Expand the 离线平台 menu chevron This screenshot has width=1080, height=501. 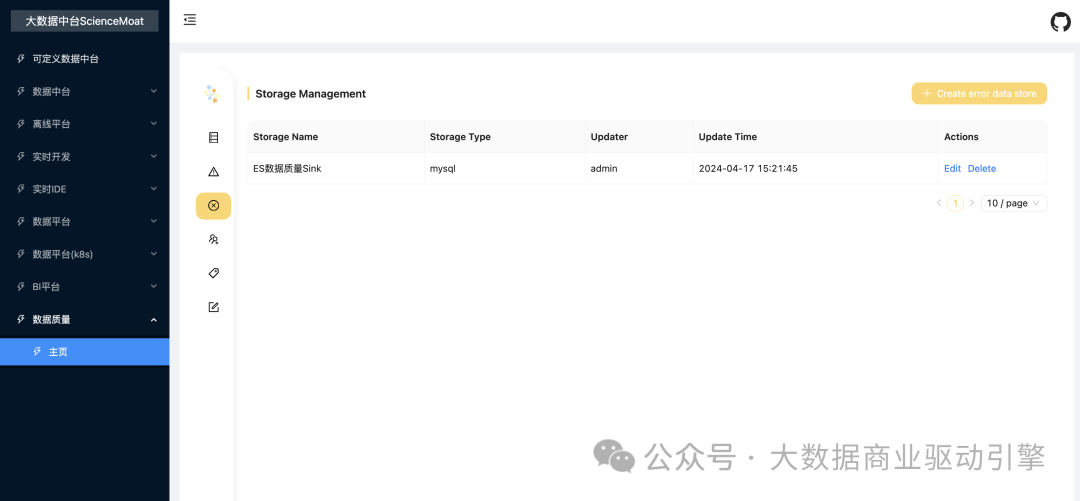pyautogui.click(x=154, y=123)
